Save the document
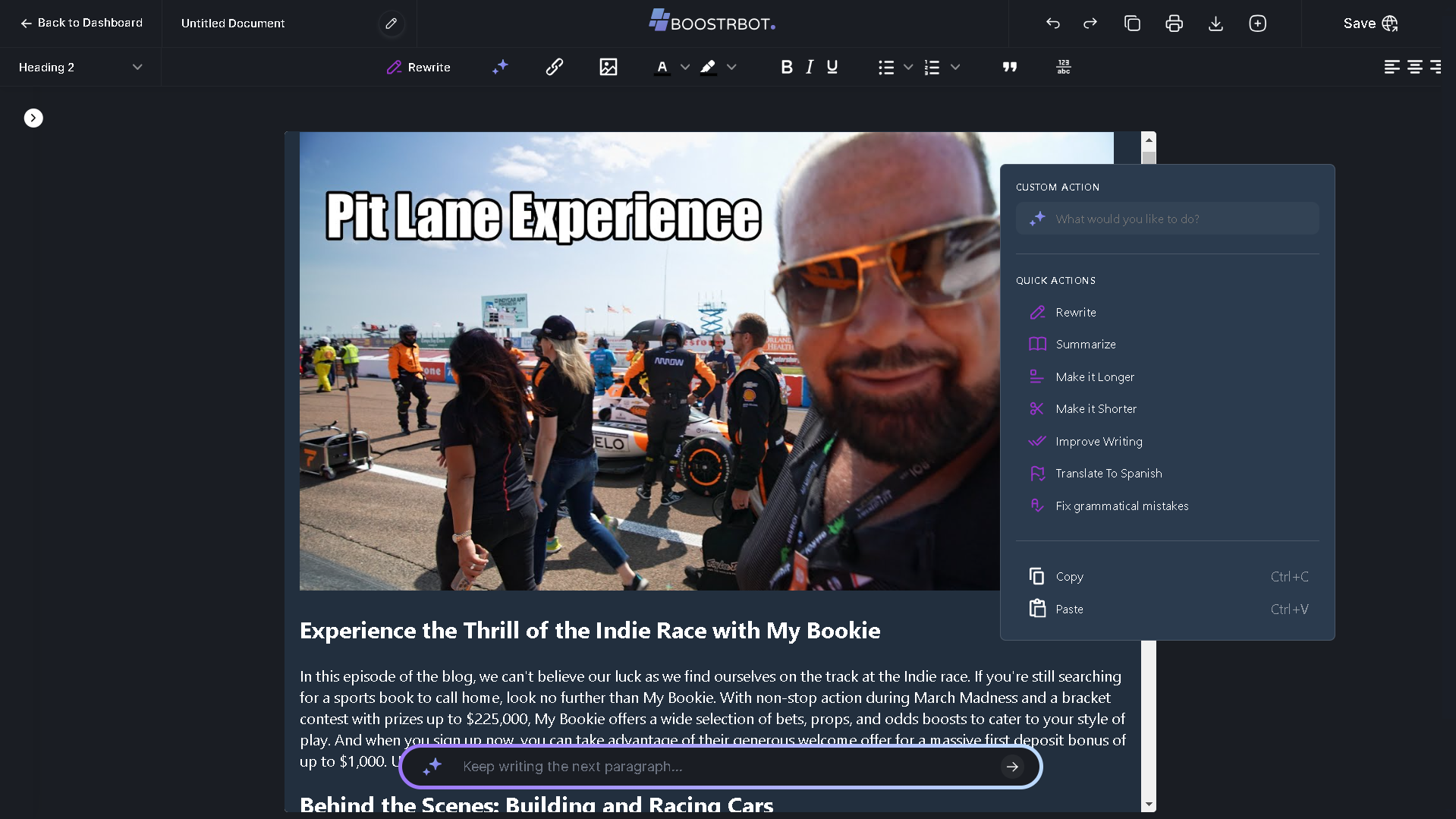 [1370, 24]
